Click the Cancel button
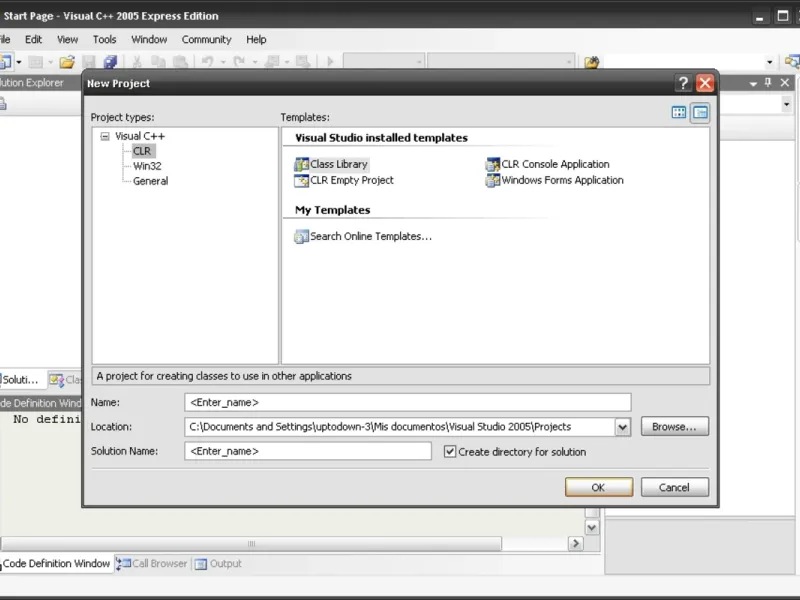Viewport: 800px width, 600px height. pyautogui.click(x=674, y=487)
